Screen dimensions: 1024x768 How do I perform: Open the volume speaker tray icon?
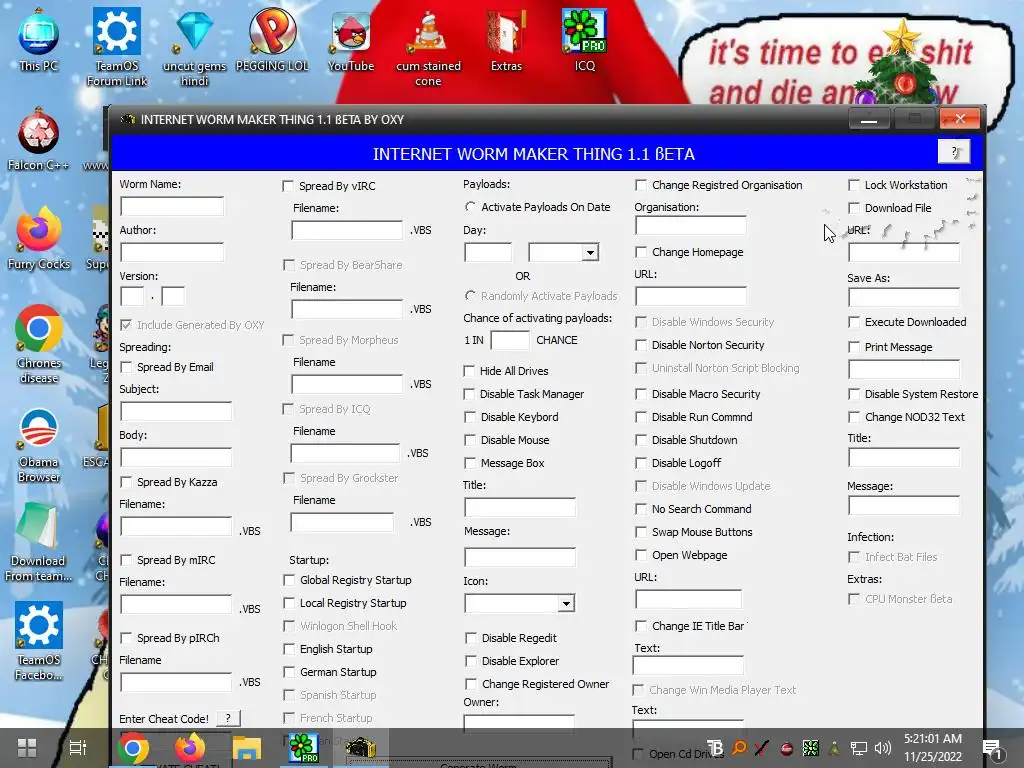882,748
